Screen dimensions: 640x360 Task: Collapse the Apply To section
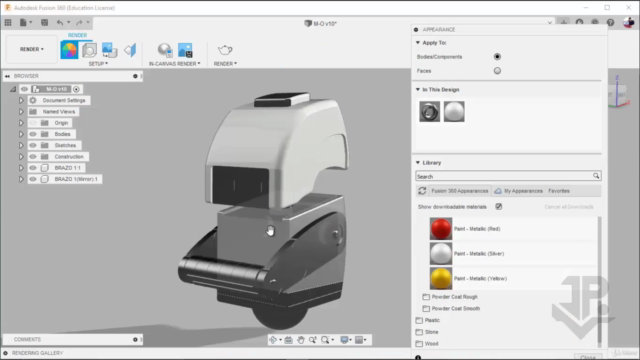pos(418,42)
